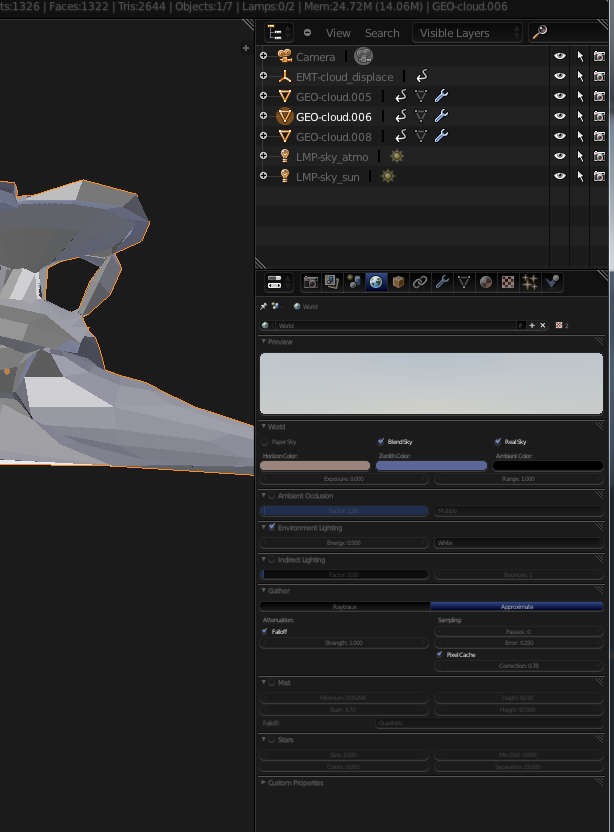Expand the LMP-sky_atmo tree item
Screen dimensions: 614x832
[x=263, y=156]
